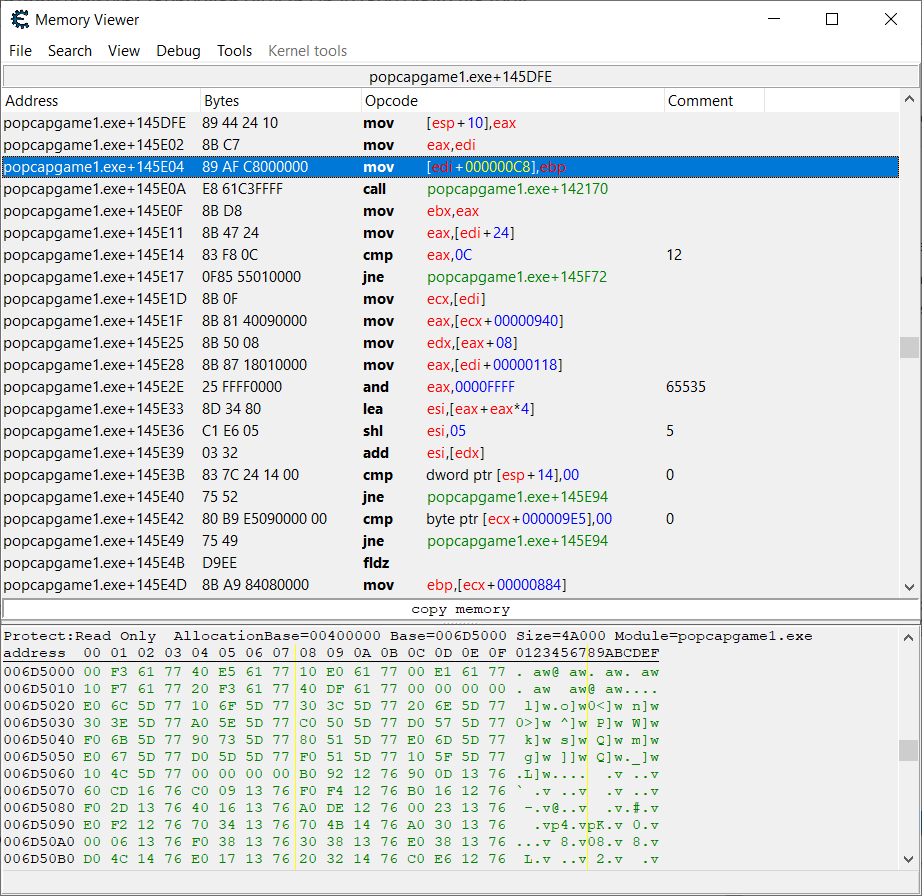Image resolution: width=922 pixels, height=896 pixels.
Task: Select the mov eax,[edi+00000118] row
Action: (450, 365)
